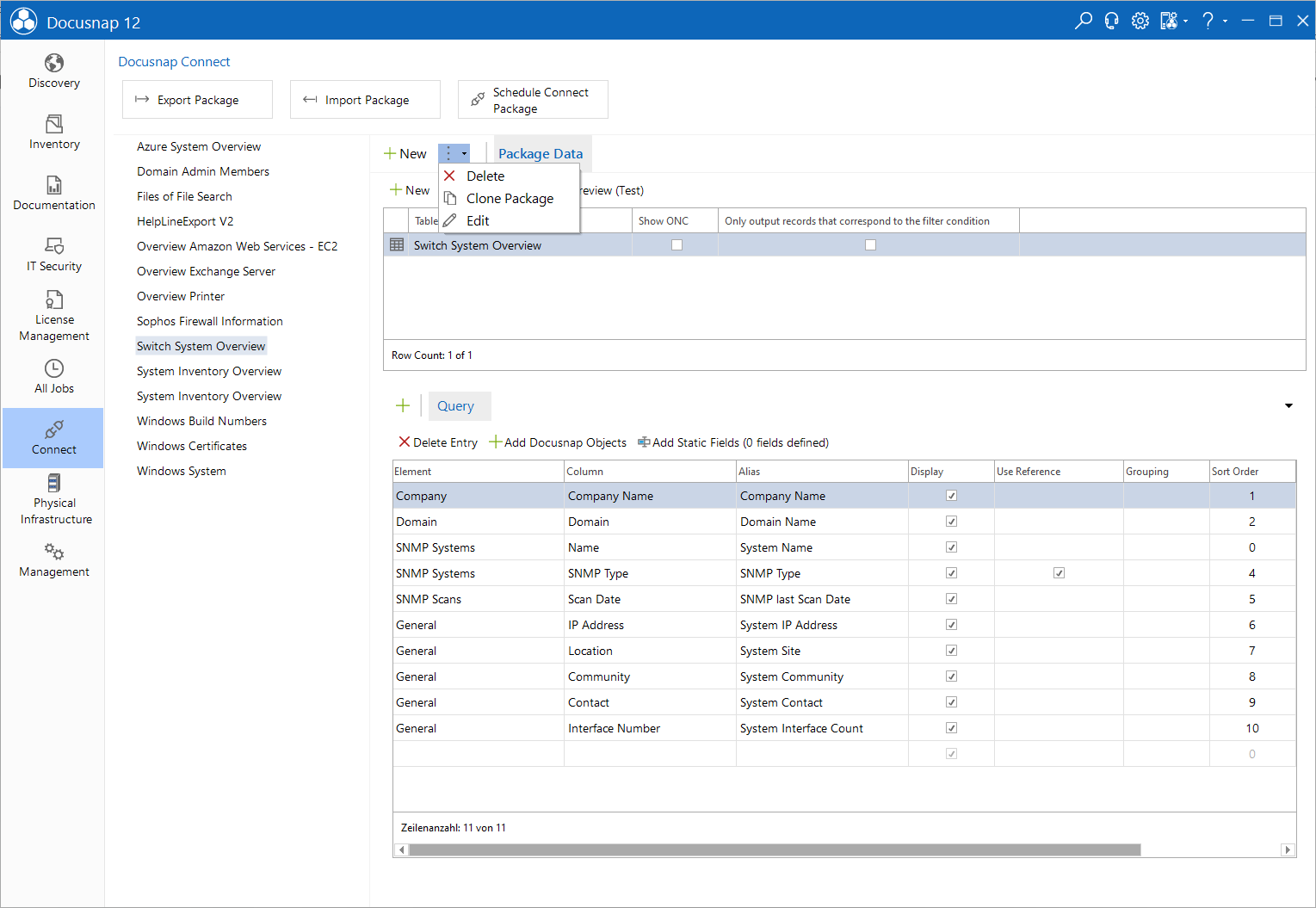Choose Edit from the package menu
The width and height of the screenshot is (1316, 908).
point(509,220)
